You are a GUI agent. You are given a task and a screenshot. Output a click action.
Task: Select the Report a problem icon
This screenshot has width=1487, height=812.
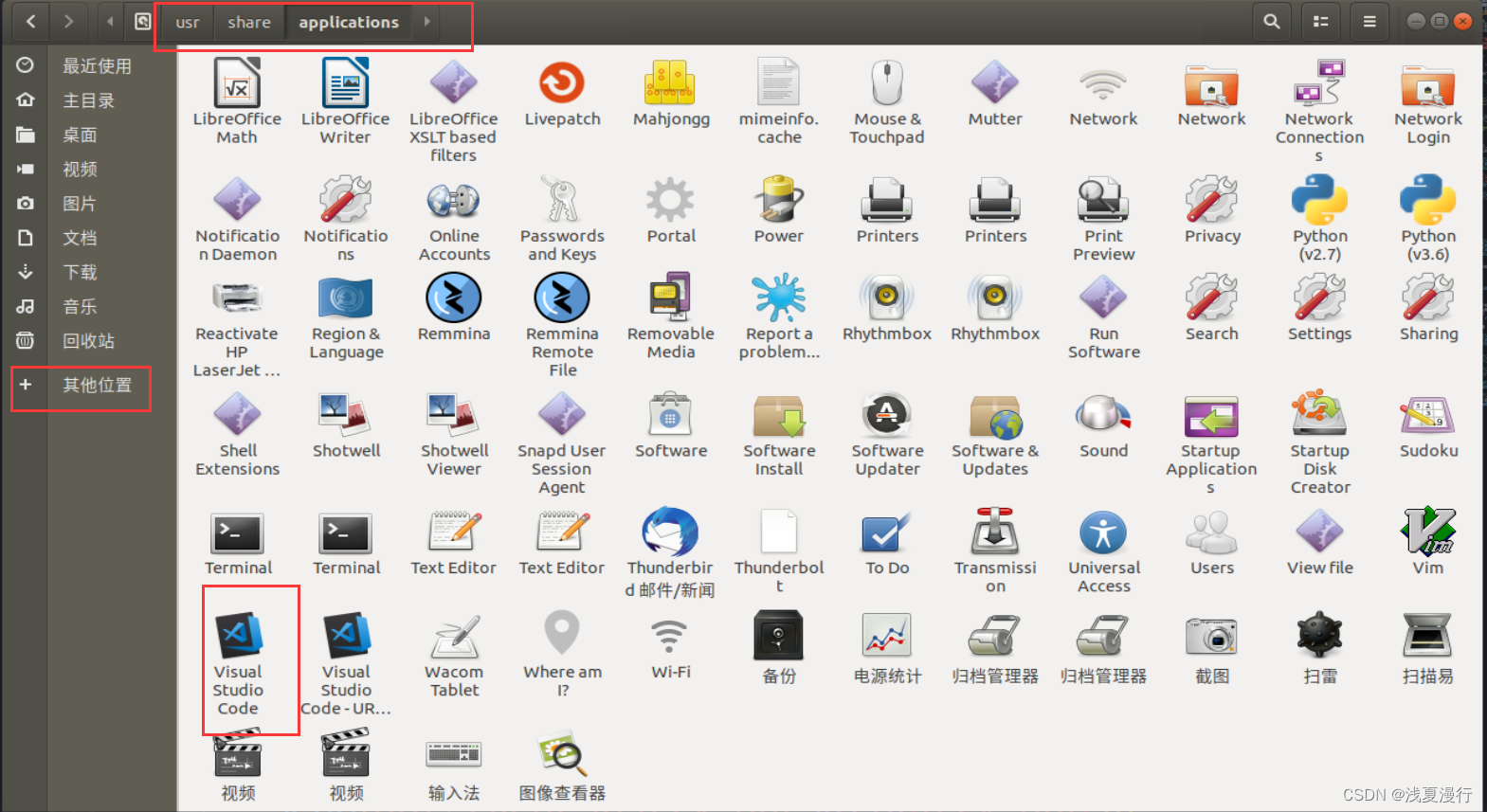tap(779, 298)
